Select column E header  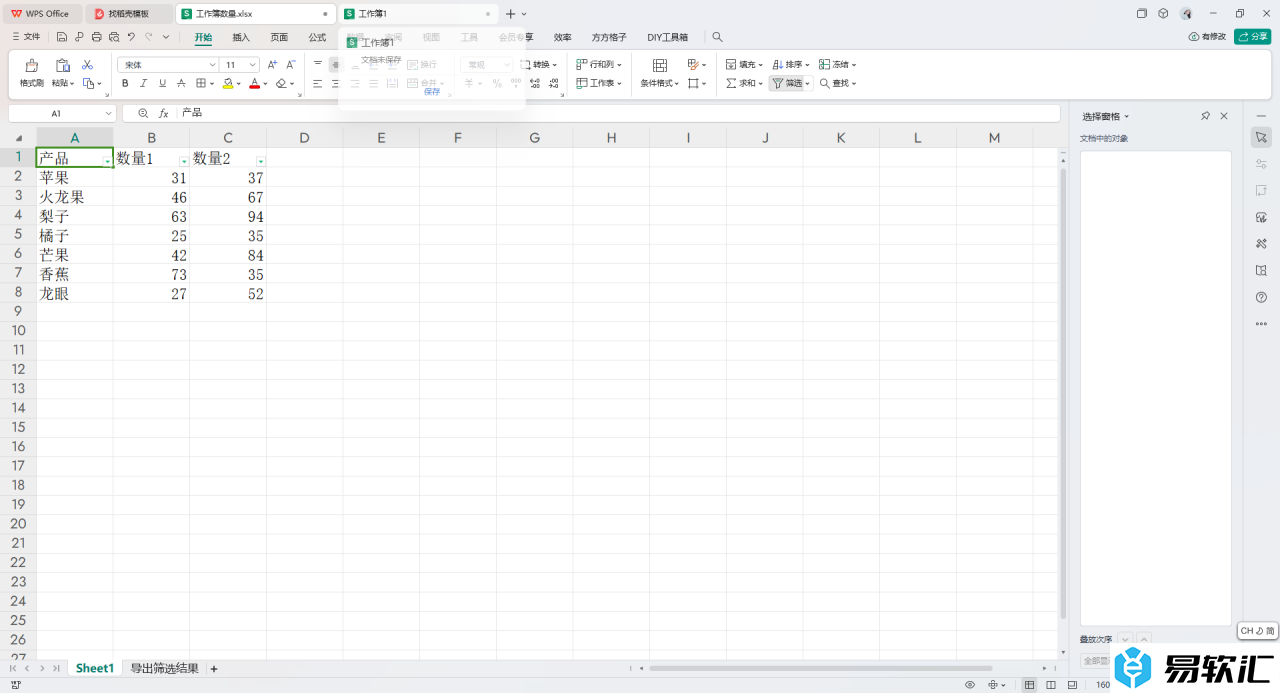pos(381,138)
